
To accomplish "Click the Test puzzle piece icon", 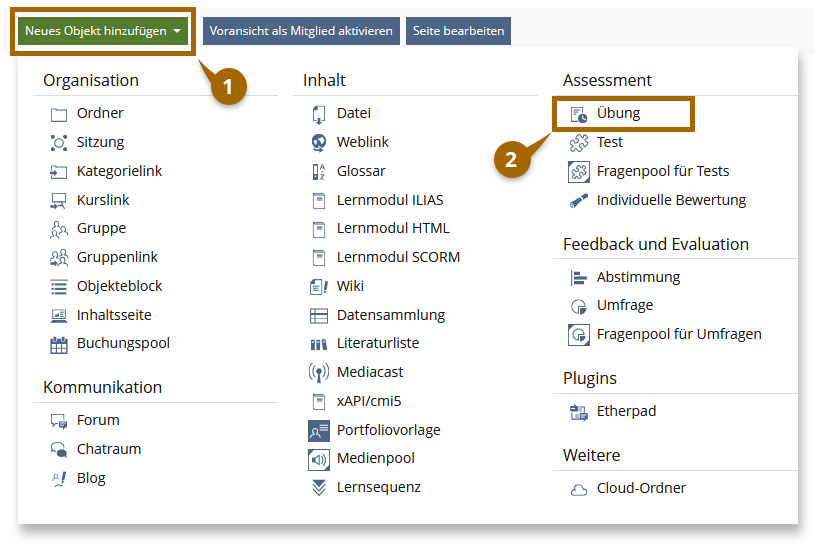I will [x=578, y=143].
